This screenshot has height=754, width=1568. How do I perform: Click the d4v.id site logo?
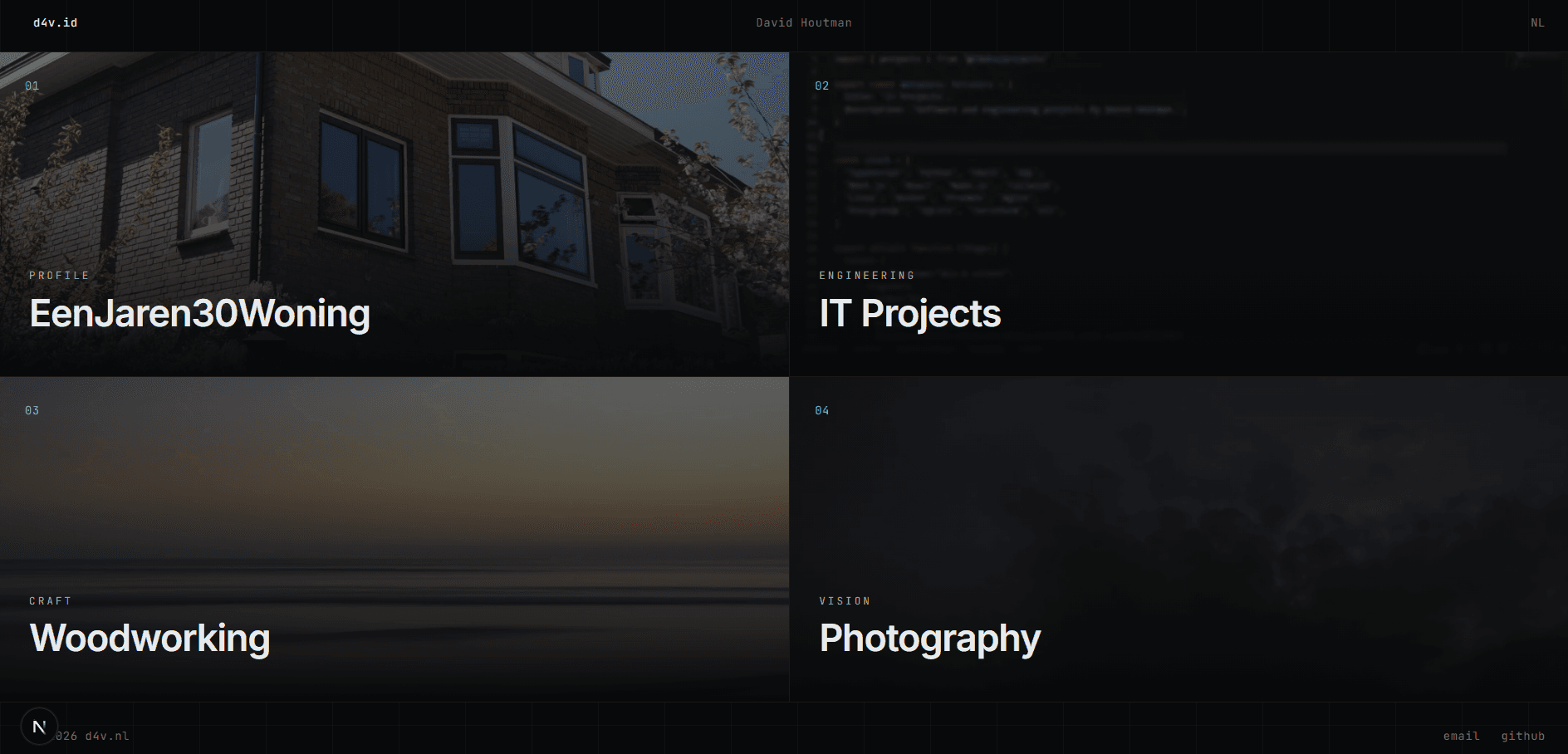pos(56,22)
